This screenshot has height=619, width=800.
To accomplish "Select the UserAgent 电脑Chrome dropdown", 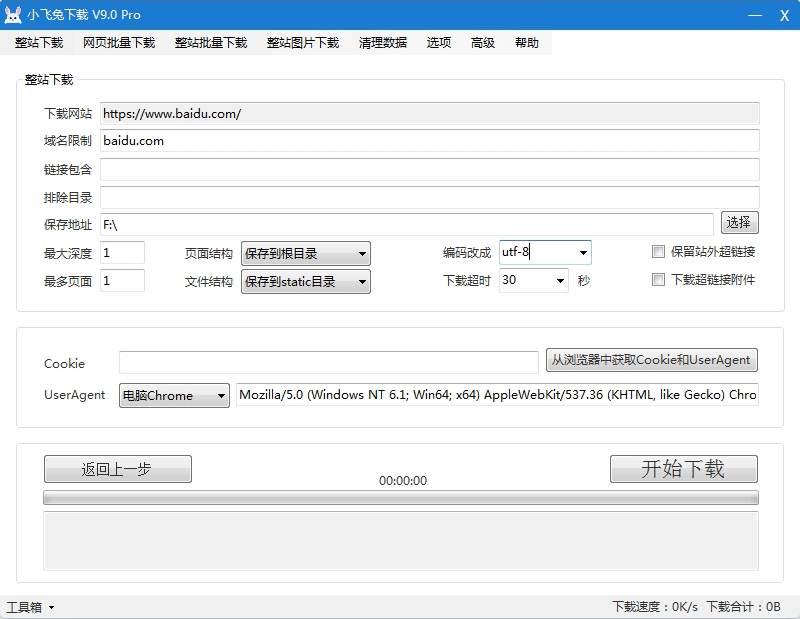I will 174,396.
